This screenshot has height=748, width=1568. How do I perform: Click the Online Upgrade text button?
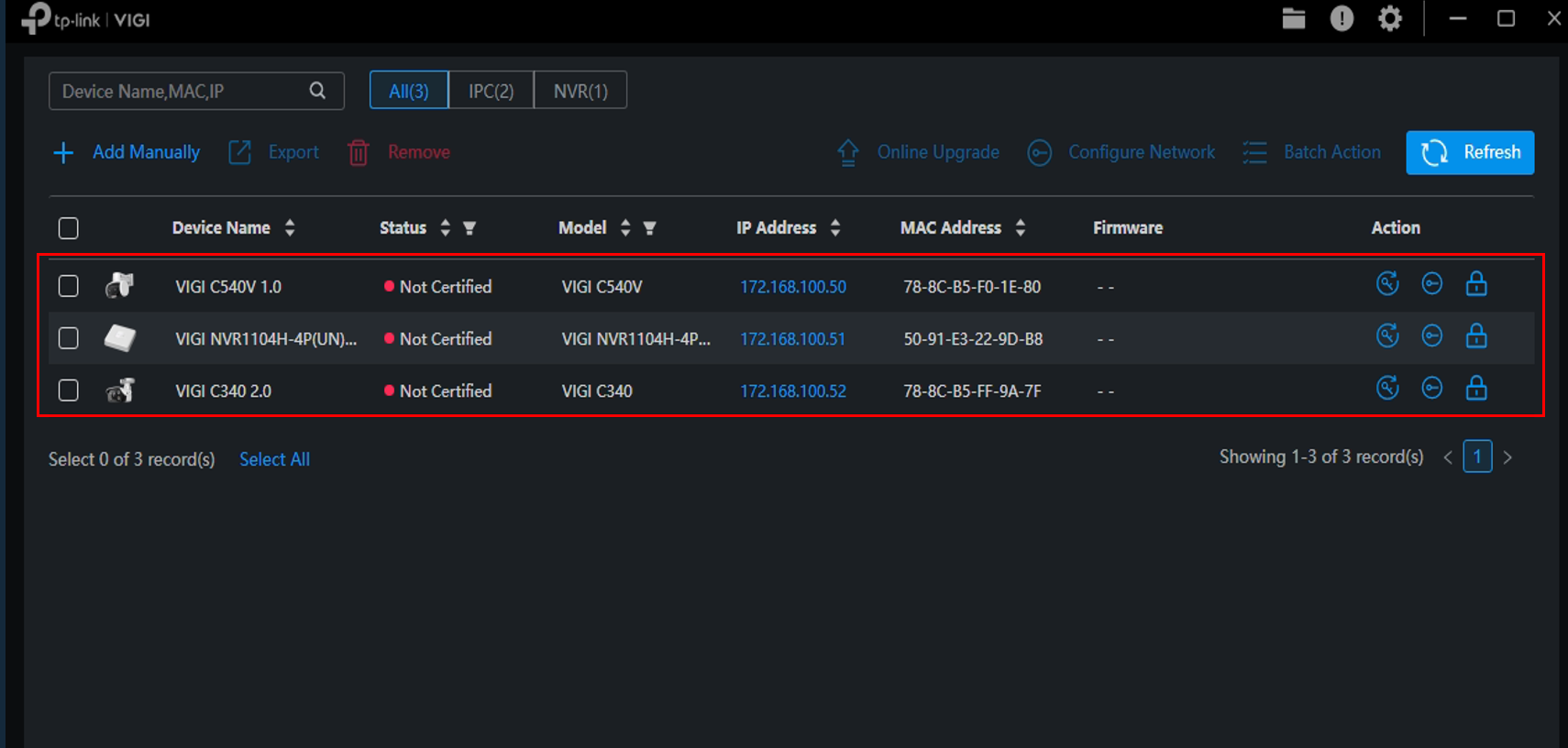[x=938, y=152]
